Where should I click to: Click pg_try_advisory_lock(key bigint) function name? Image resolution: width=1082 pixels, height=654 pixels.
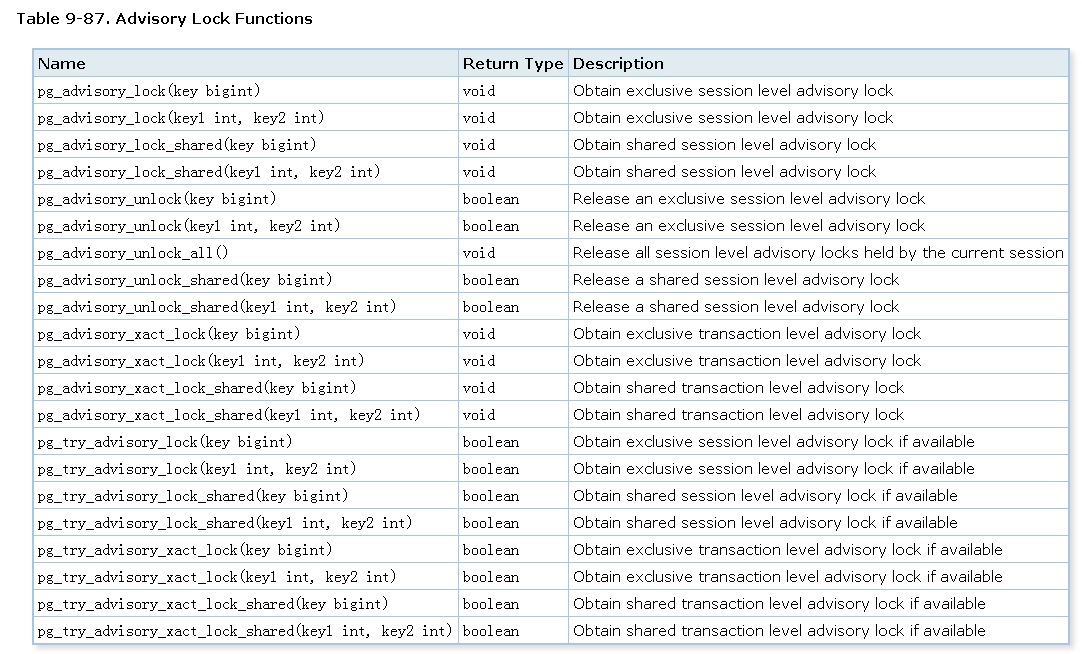[165, 442]
